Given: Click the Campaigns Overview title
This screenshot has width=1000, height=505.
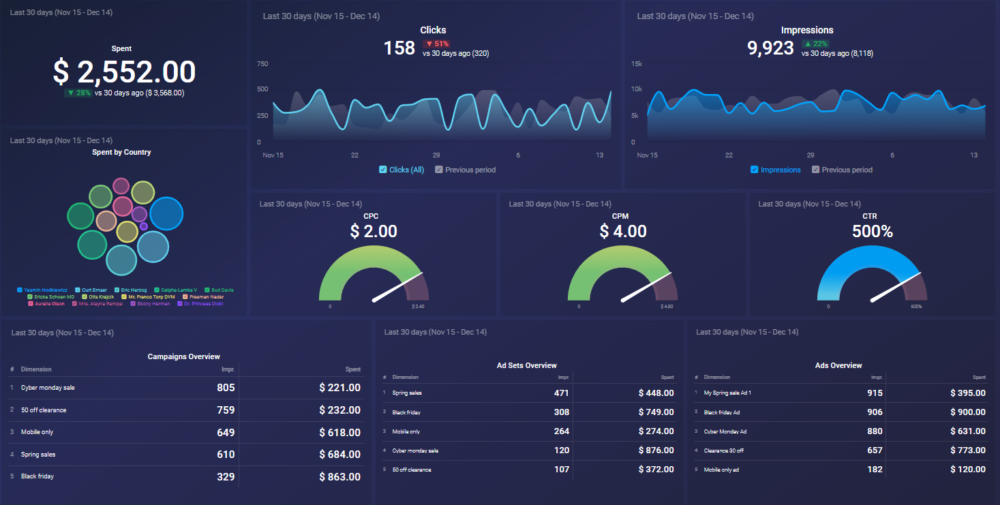Looking at the screenshot, I should pos(184,356).
